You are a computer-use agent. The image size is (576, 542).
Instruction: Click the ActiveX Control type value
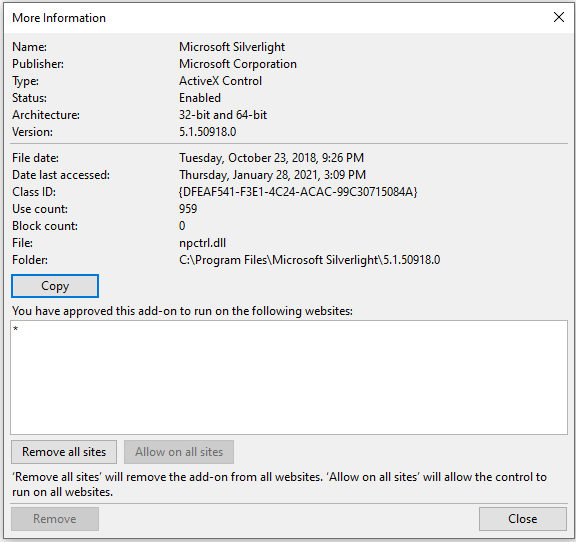(x=220, y=81)
